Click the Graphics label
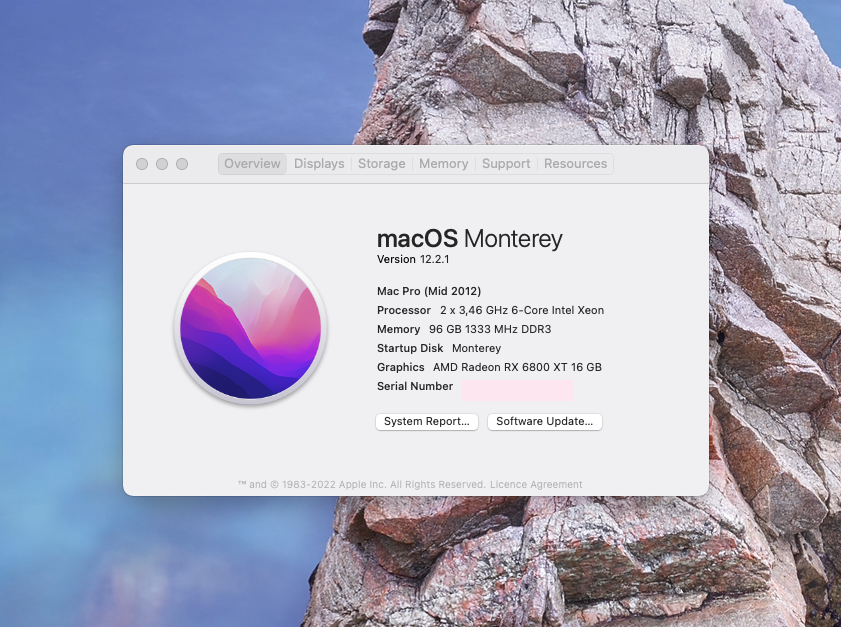Screen dimensions: 841x627 pos(401,367)
